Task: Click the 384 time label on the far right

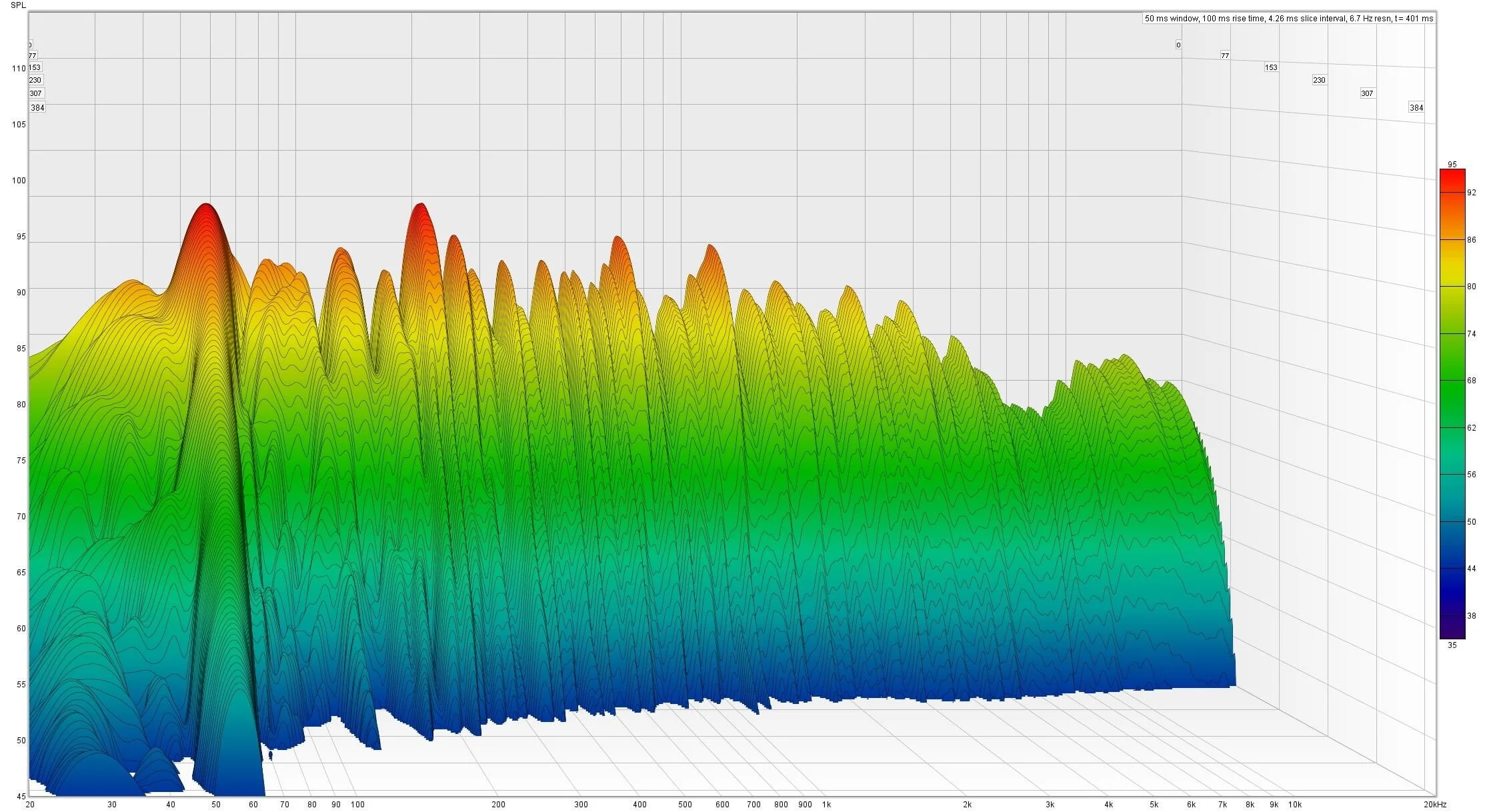Action: pos(1416,108)
